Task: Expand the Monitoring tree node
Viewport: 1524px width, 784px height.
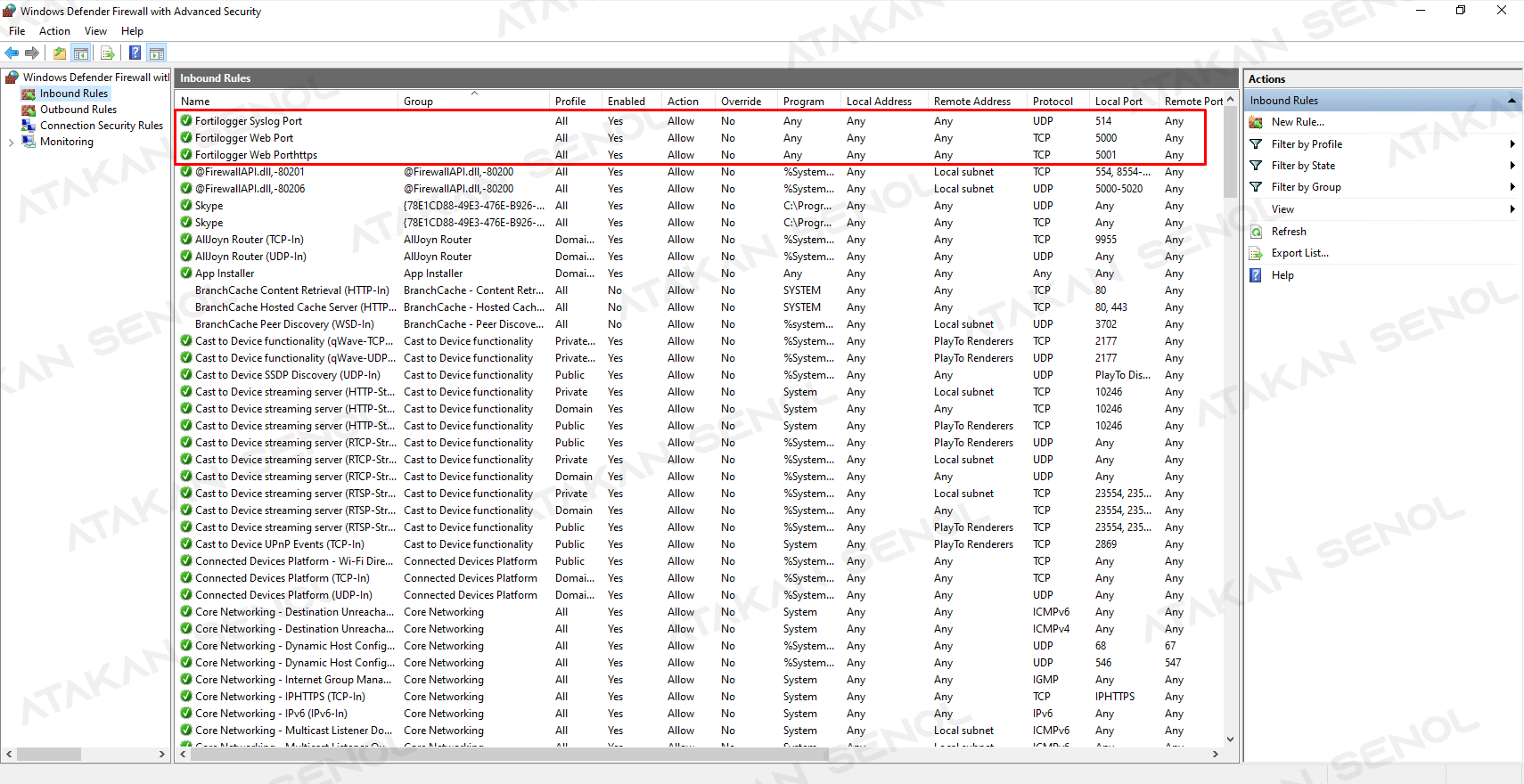Action: [11, 143]
